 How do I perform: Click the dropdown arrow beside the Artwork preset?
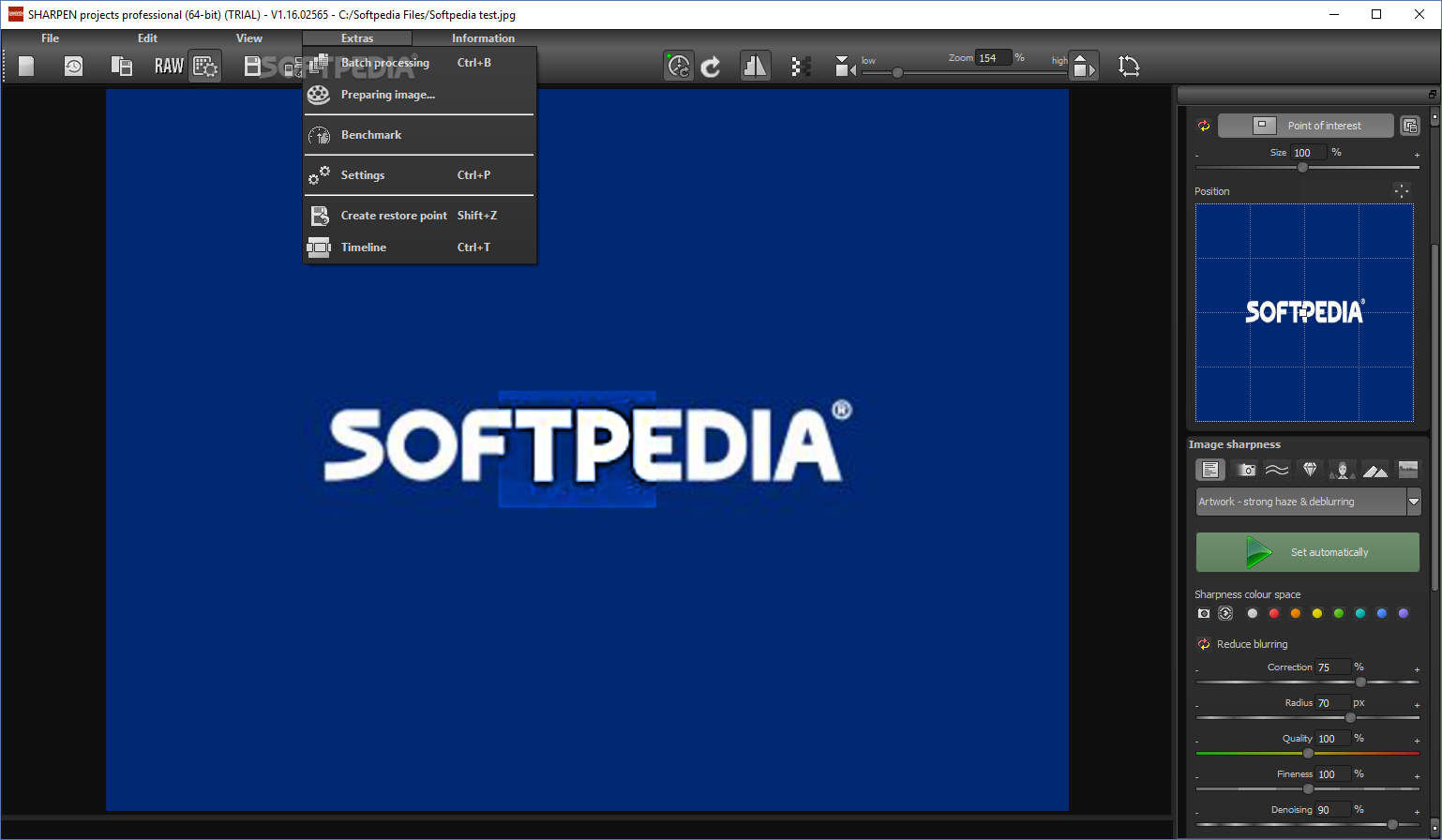click(1414, 502)
